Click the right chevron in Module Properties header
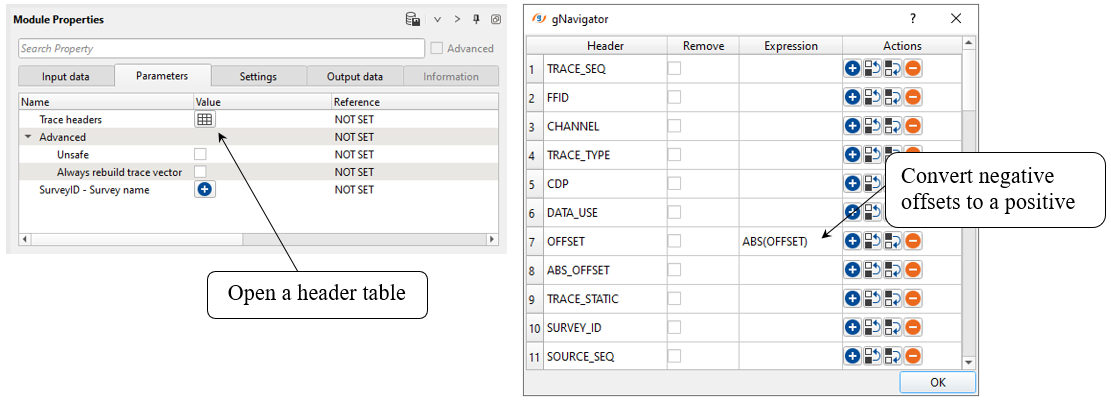Screen dimensions: 1111x401 click(x=457, y=19)
